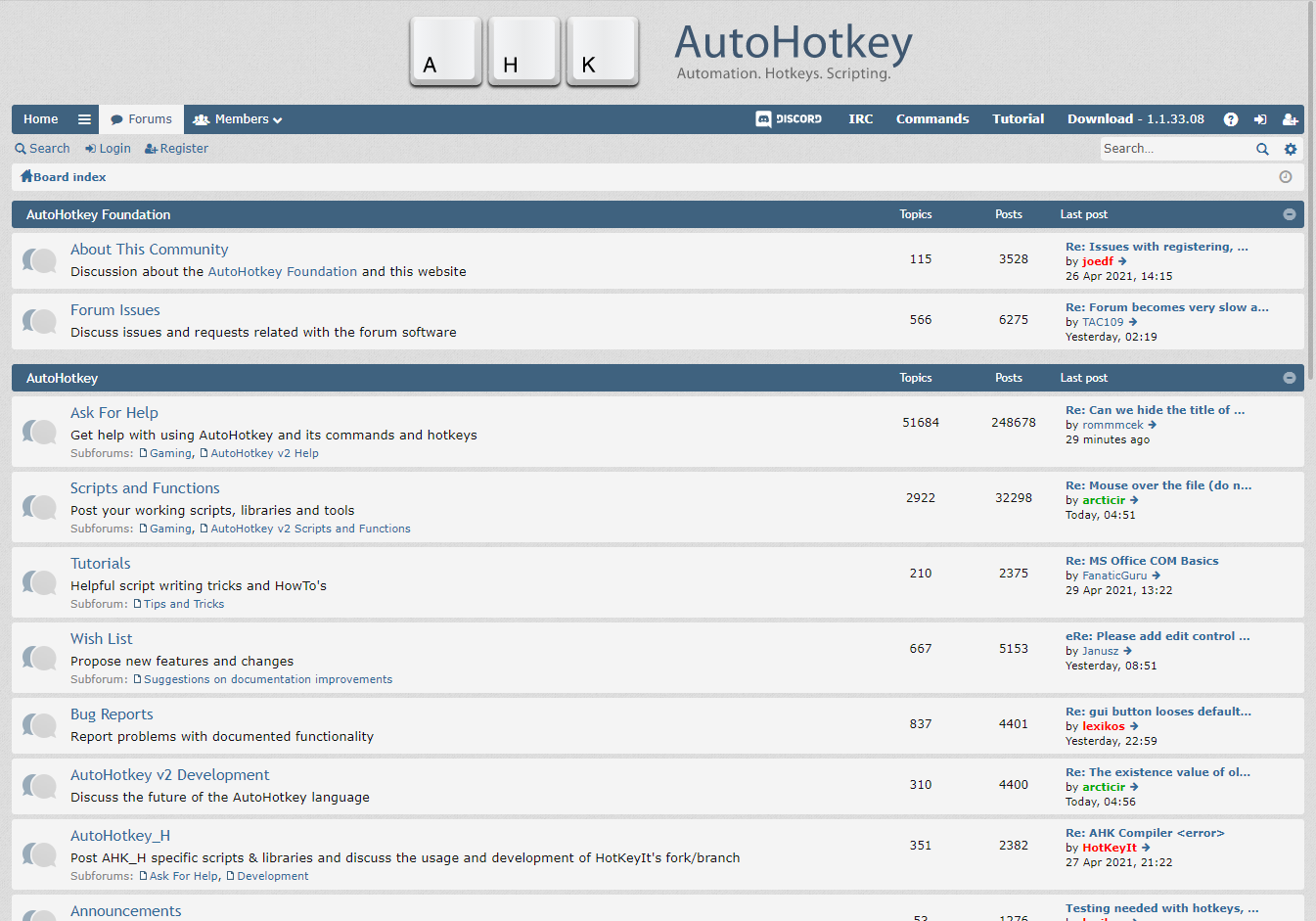The width and height of the screenshot is (1316, 921).
Task: Collapse the AutoHotkey Foundation category
Action: 1290,214
